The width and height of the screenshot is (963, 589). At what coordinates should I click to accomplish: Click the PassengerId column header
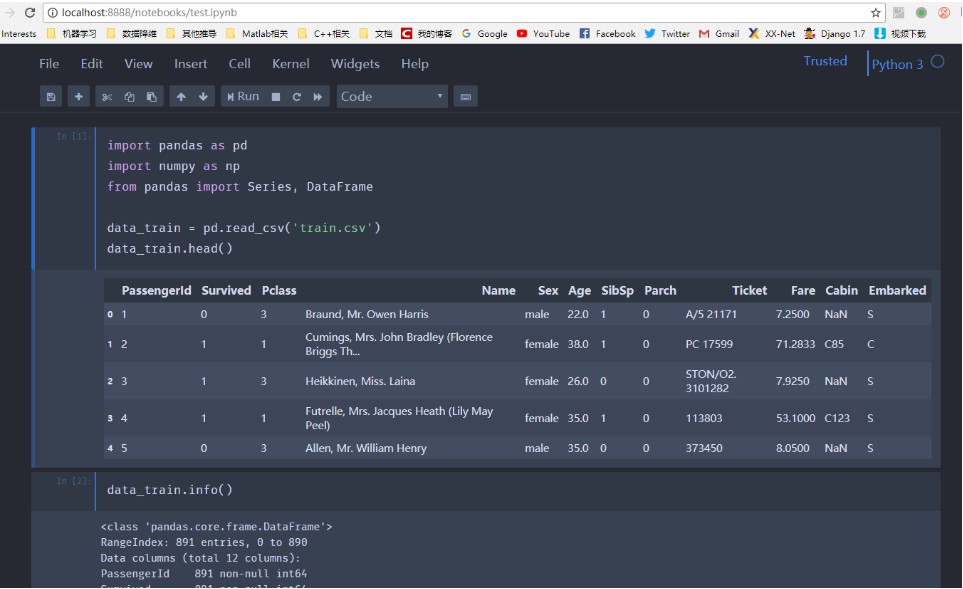point(156,291)
